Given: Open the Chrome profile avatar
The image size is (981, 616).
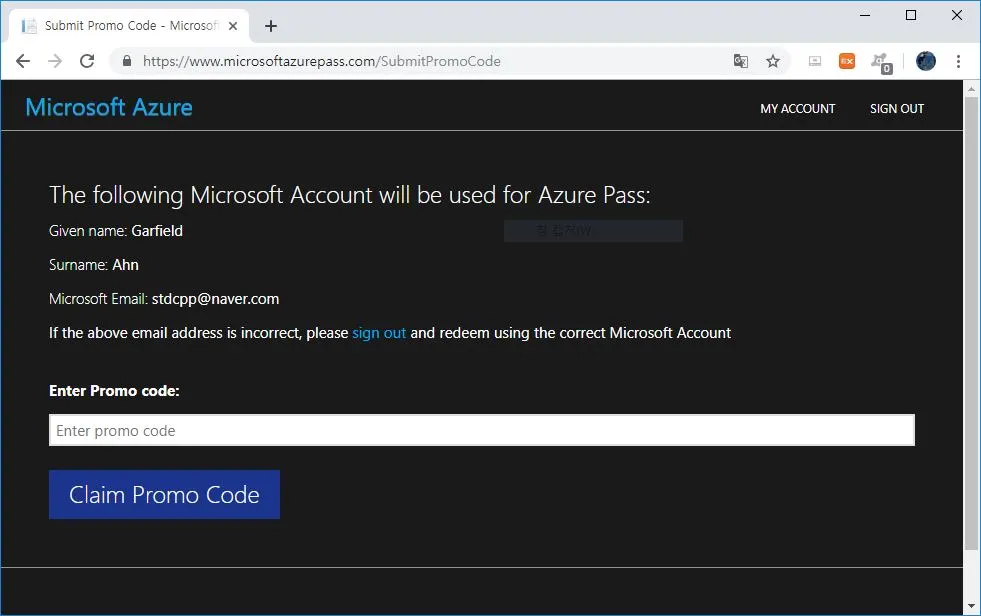Looking at the screenshot, I should pos(926,61).
